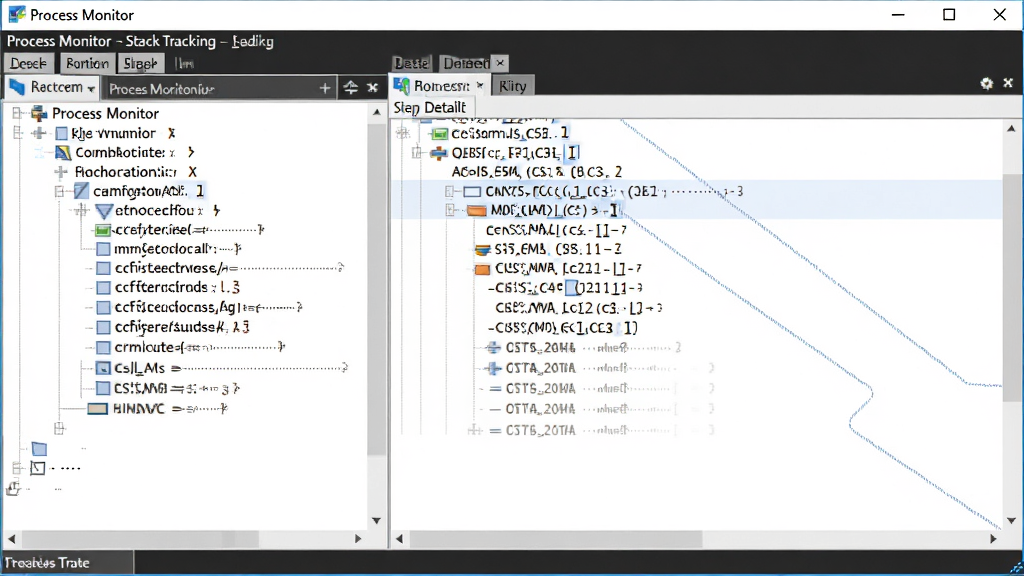Toggle the ccffterncfrods checkbox

[103, 287]
